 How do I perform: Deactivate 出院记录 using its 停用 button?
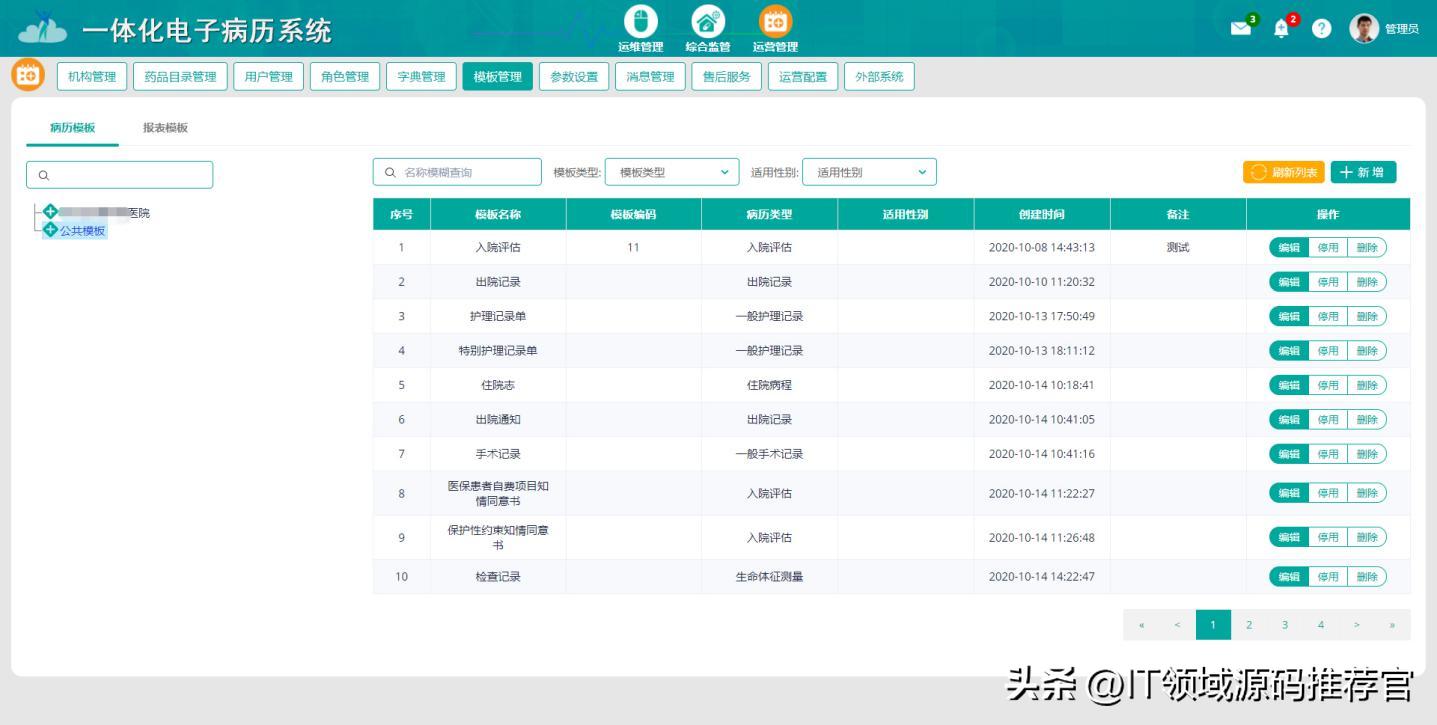pyautogui.click(x=1329, y=281)
